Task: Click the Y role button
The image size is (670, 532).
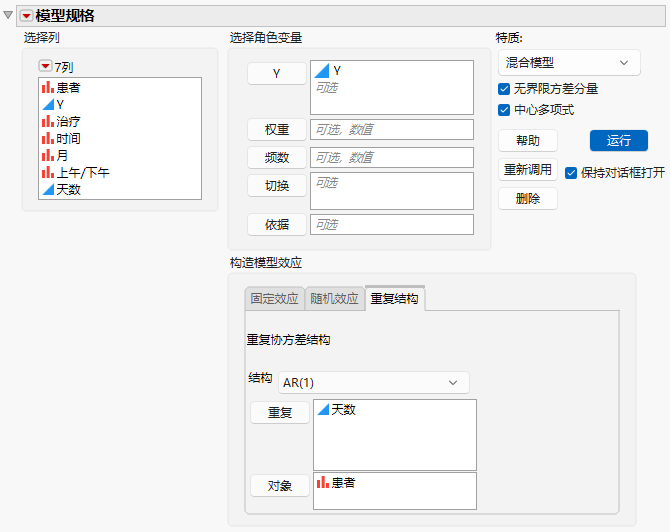Action: 276,73
